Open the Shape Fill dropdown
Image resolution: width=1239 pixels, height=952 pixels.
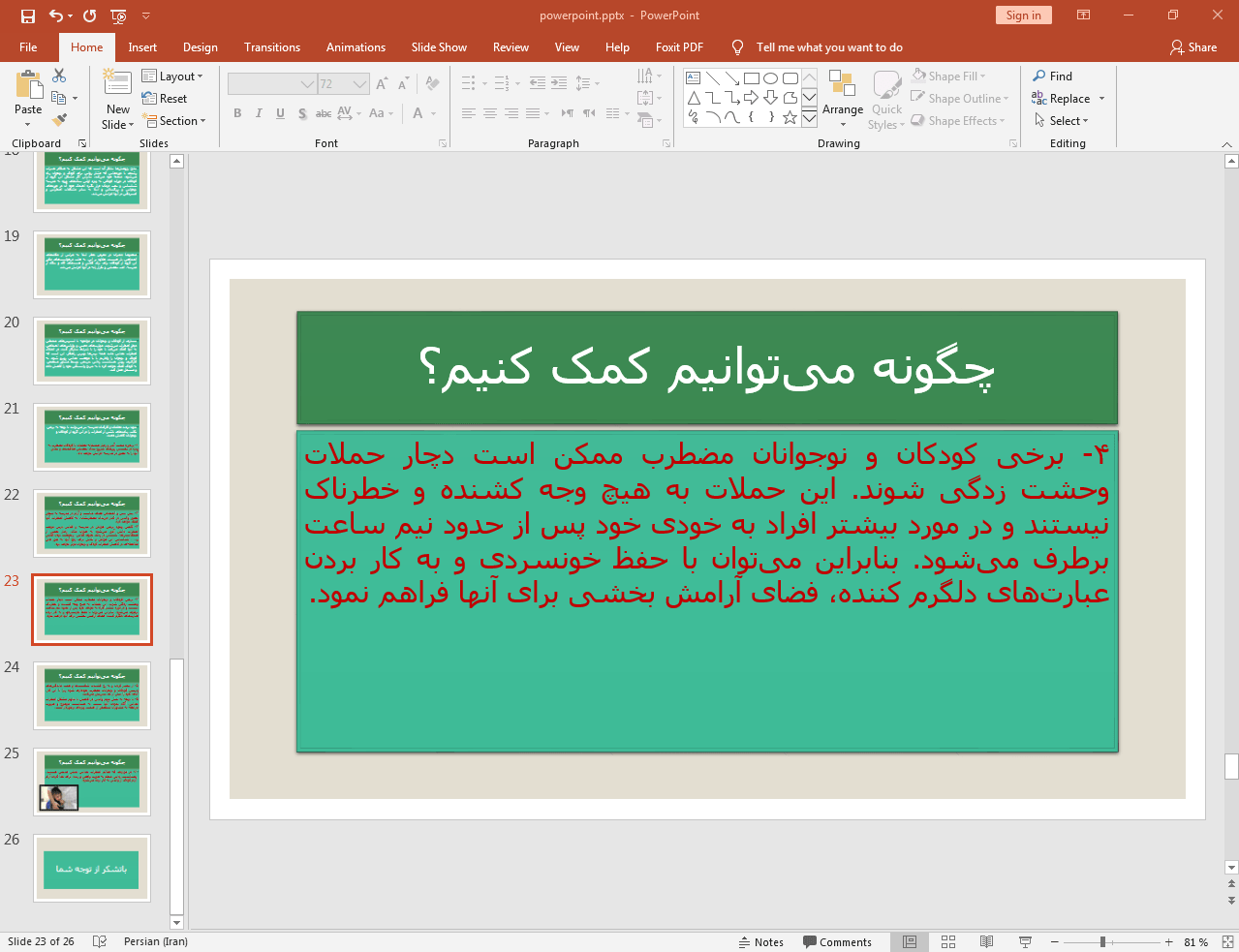[948, 76]
